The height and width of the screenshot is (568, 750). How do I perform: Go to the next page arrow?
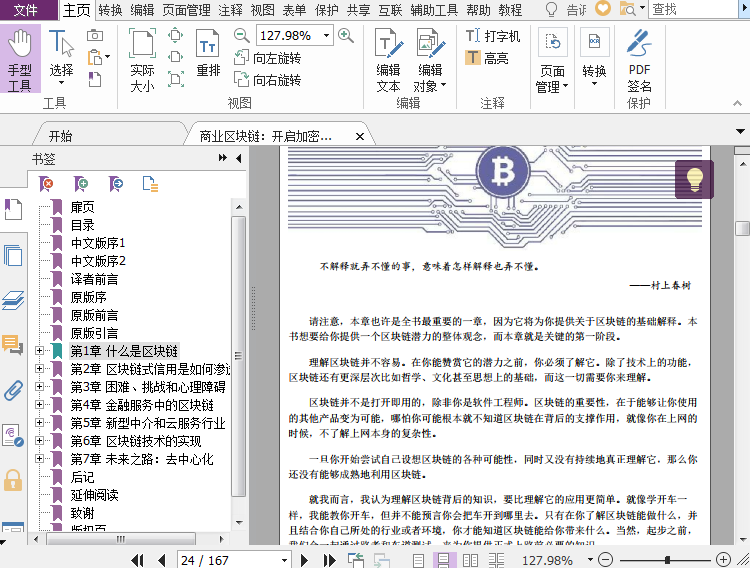[304, 560]
